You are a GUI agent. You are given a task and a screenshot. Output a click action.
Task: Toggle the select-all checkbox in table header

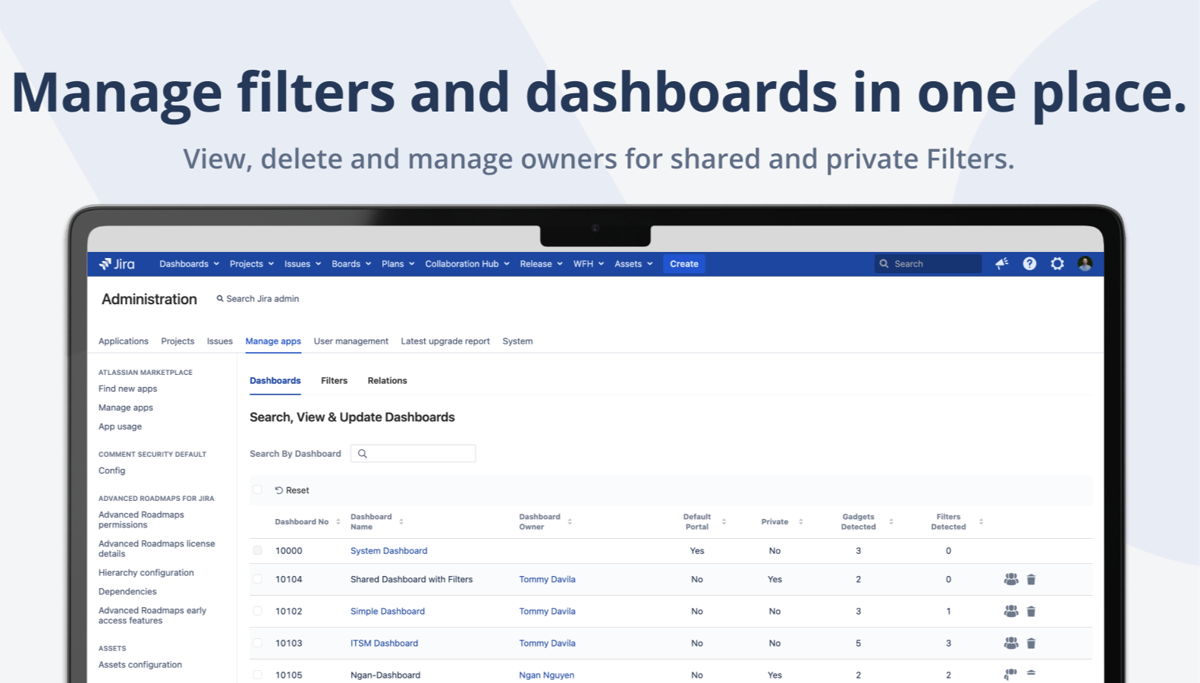click(x=257, y=489)
